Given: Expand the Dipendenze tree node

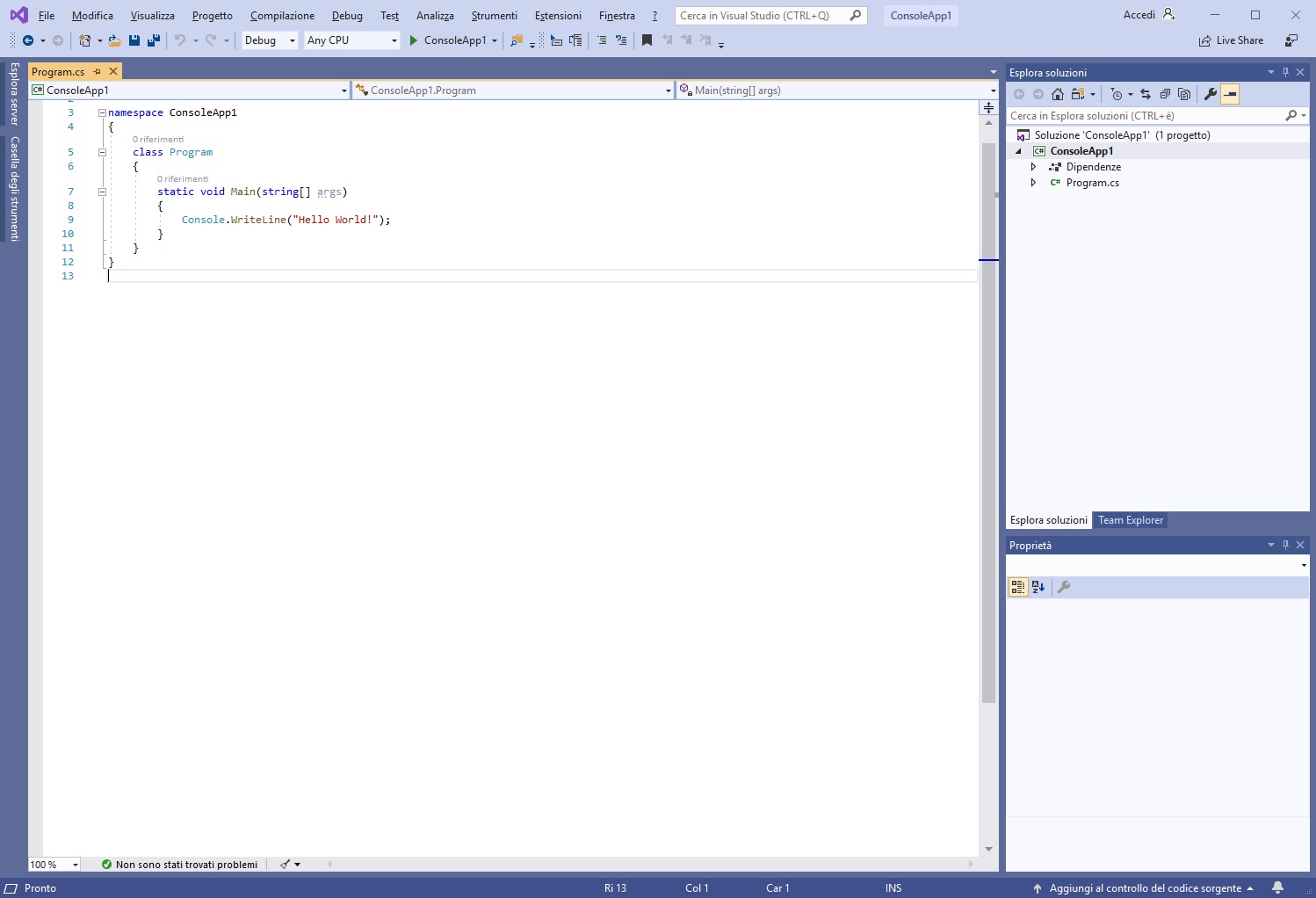Looking at the screenshot, I should (1033, 167).
